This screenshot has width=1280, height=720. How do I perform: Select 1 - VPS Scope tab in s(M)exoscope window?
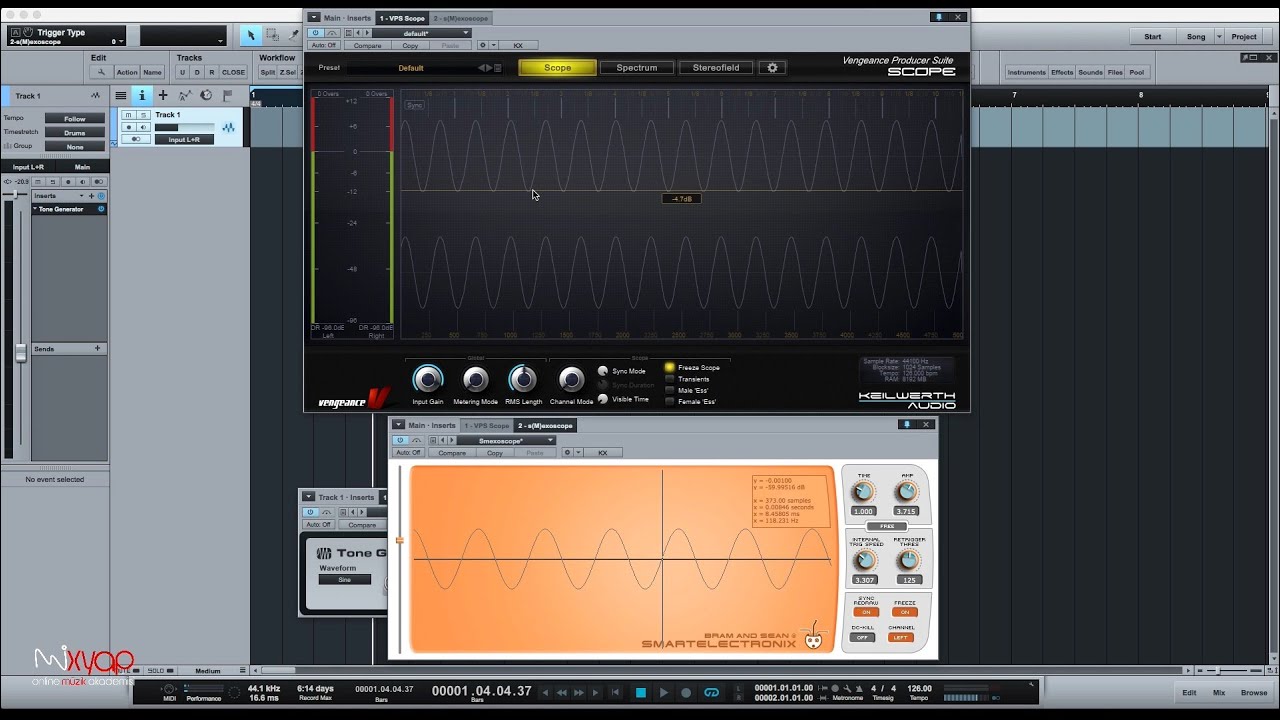pos(486,425)
